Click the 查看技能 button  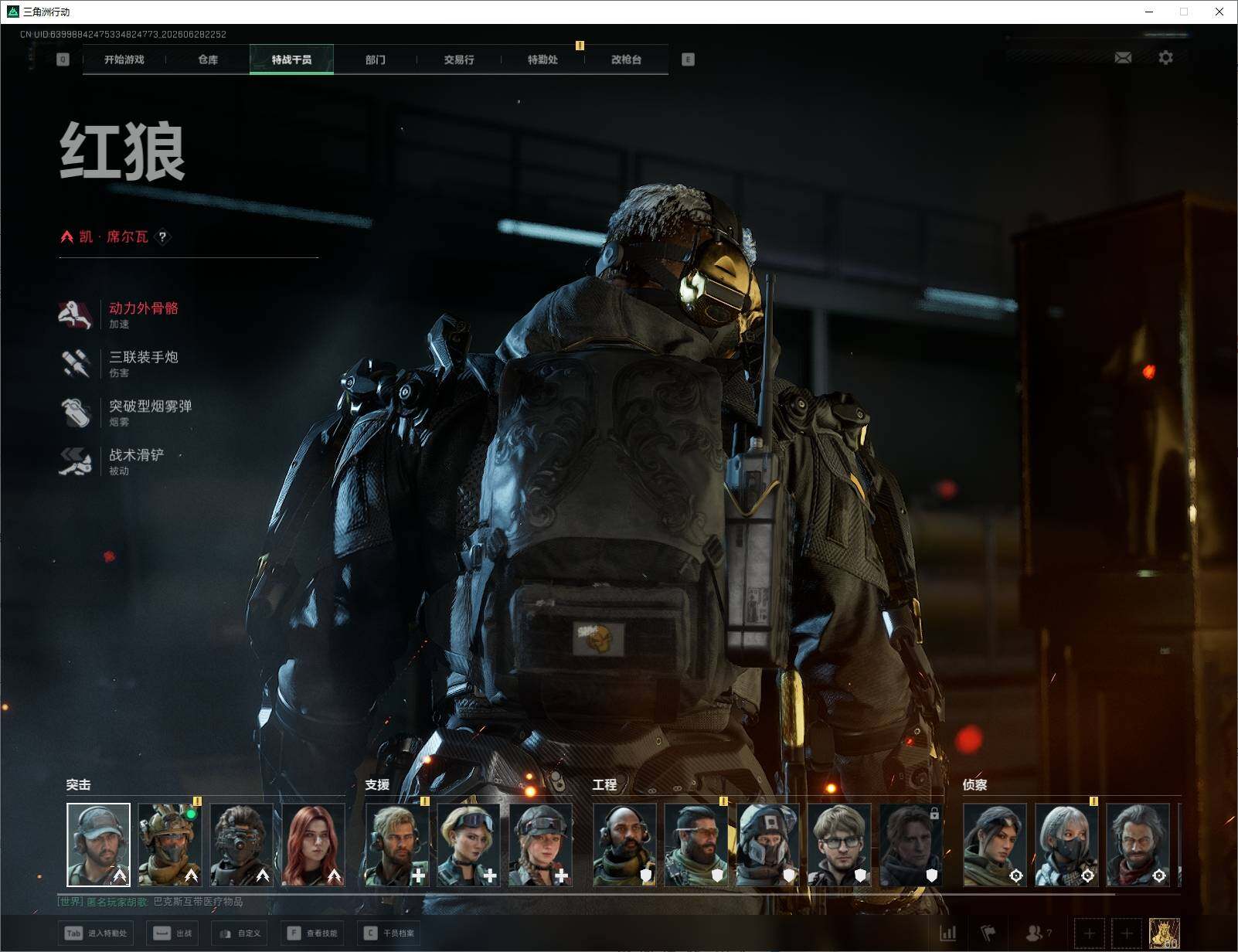point(312,933)
